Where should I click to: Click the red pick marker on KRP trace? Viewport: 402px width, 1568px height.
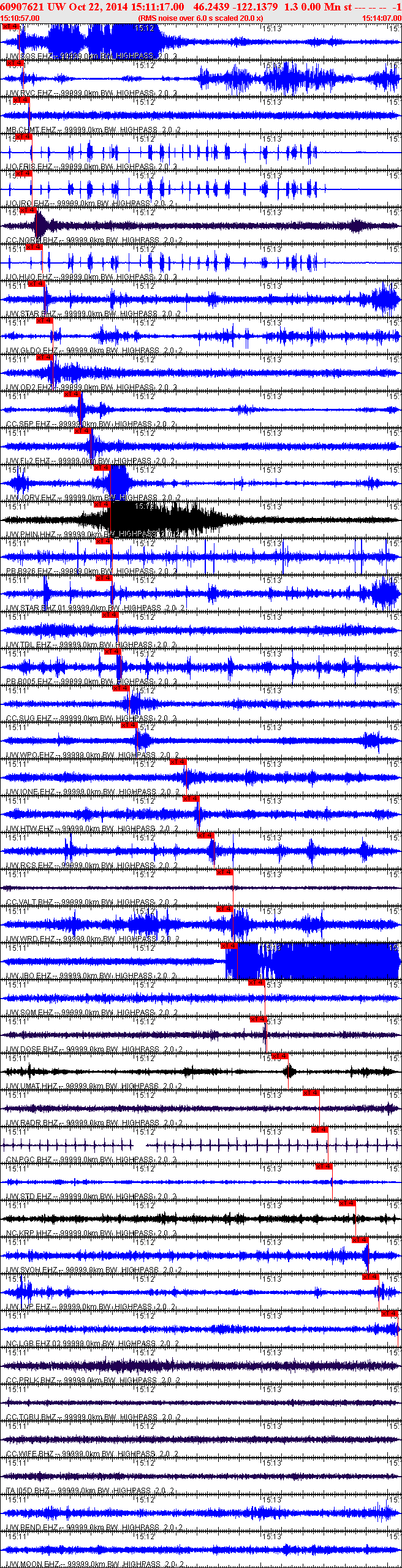[347, 1203]
